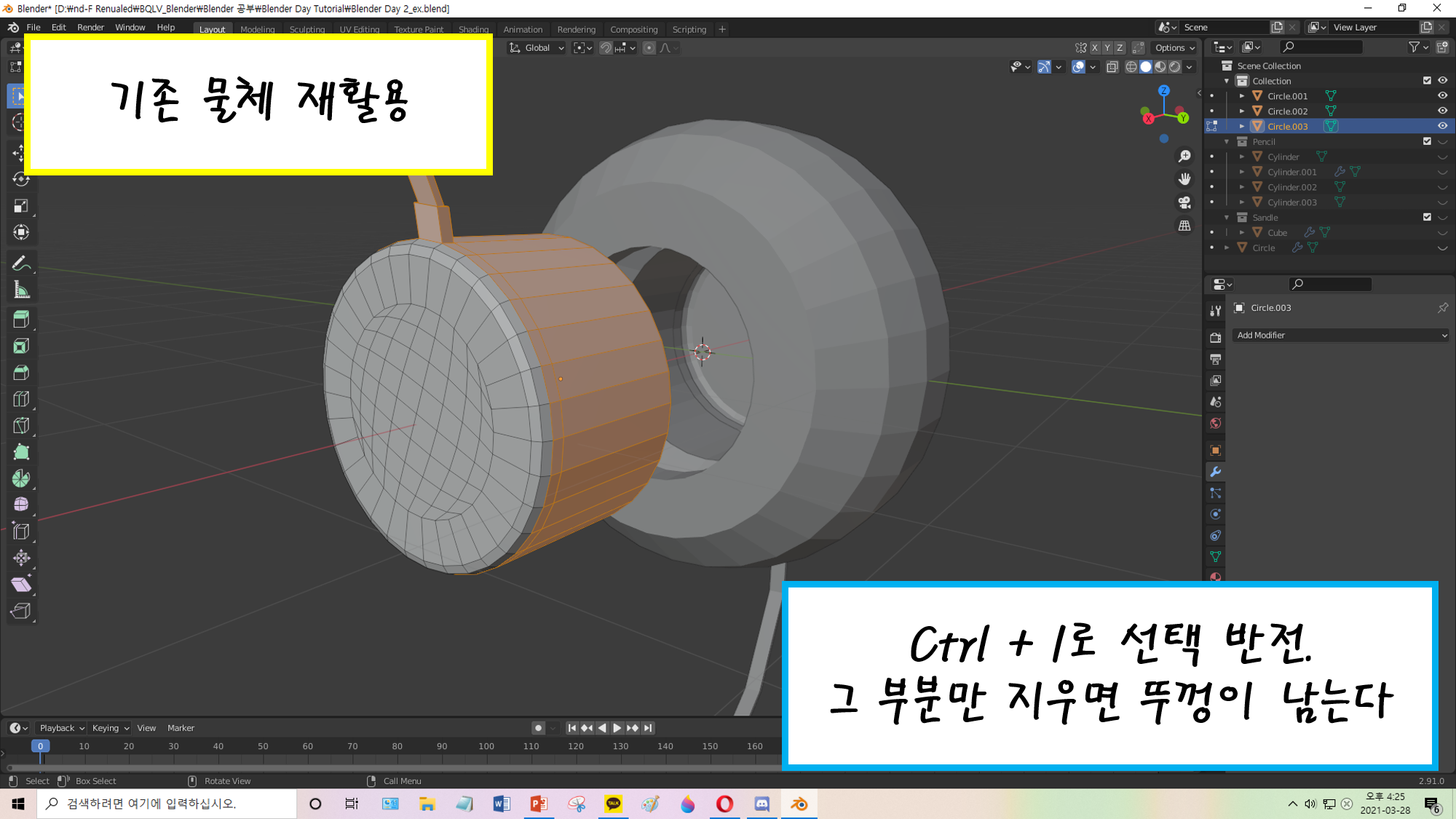Expand the Circle.002 outliner item
Screen dimensions: 1456x819
tap(1242, 111)
